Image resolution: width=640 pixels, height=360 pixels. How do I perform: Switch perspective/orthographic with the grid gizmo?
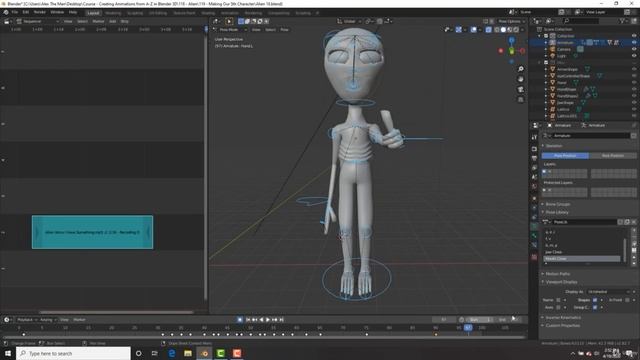pyautogui.click(x=520, y=100)
